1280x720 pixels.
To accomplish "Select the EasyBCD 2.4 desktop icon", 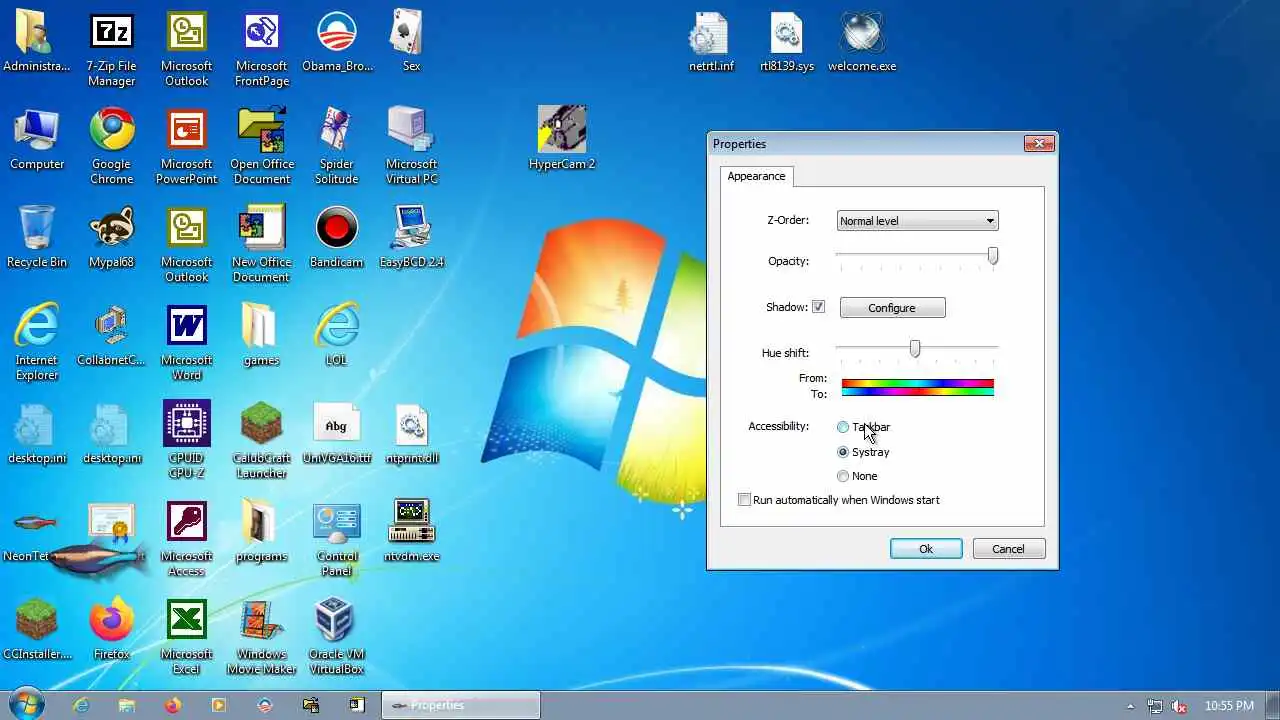I will tap(411, 238).
